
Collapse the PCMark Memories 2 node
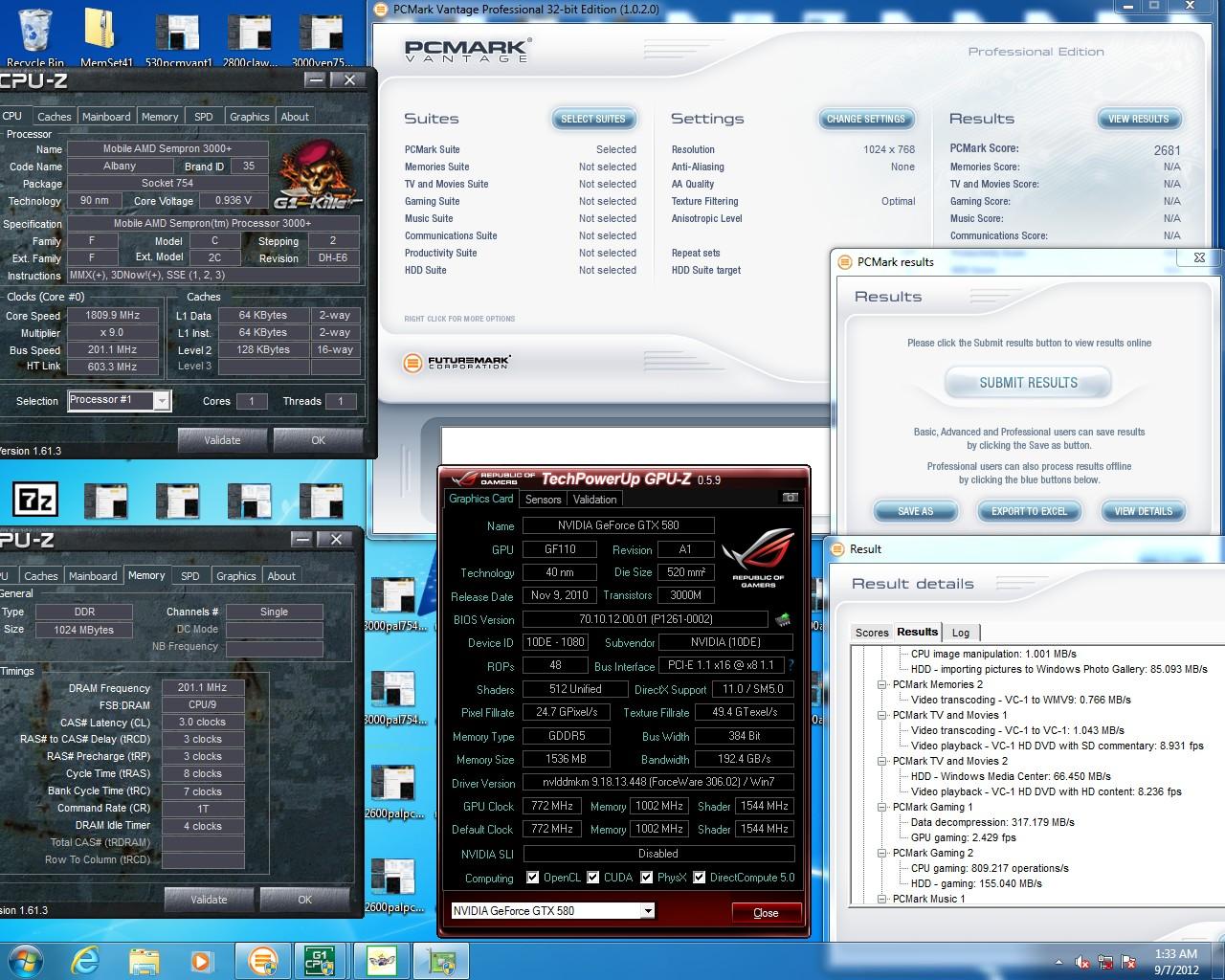882,684
